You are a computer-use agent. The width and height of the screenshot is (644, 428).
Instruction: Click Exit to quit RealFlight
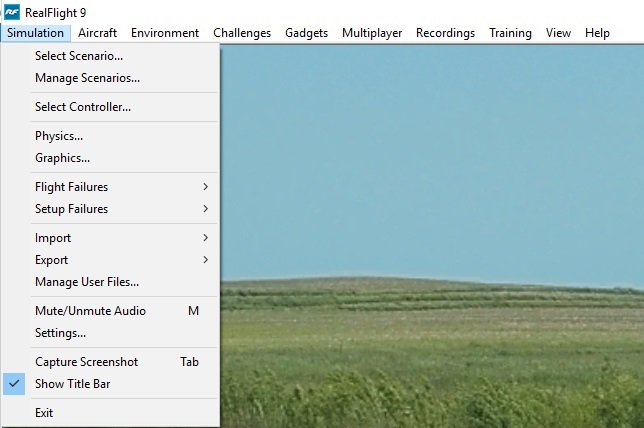coord(44,413)
